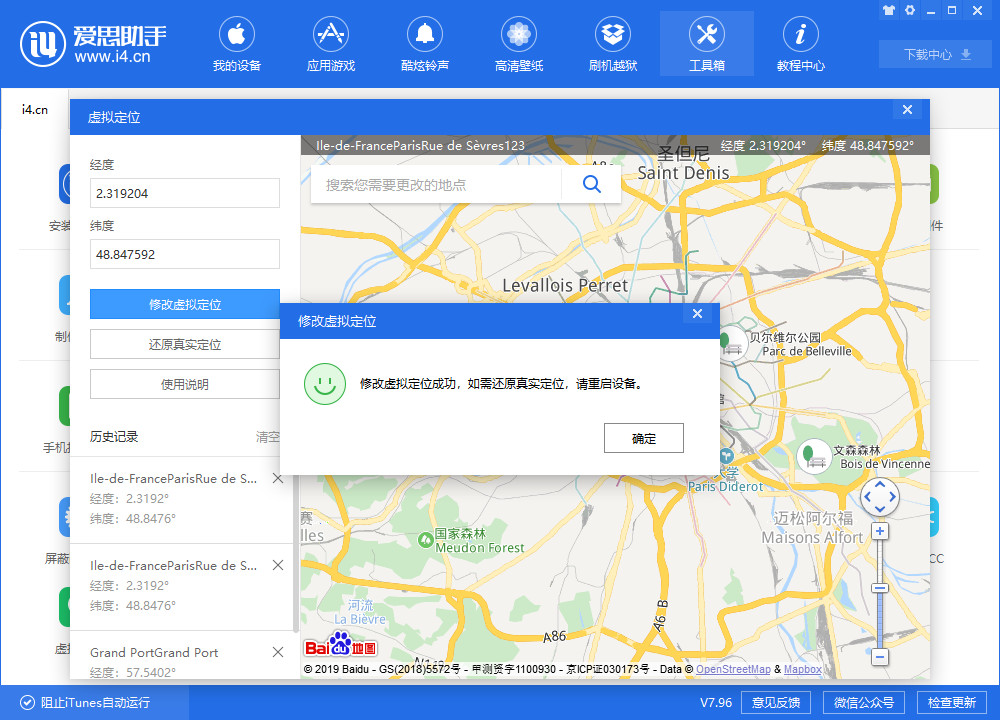Open the OpenStreetMap attribution link
The height and width of the screenshot is (720, 1000).
[733, 669]
